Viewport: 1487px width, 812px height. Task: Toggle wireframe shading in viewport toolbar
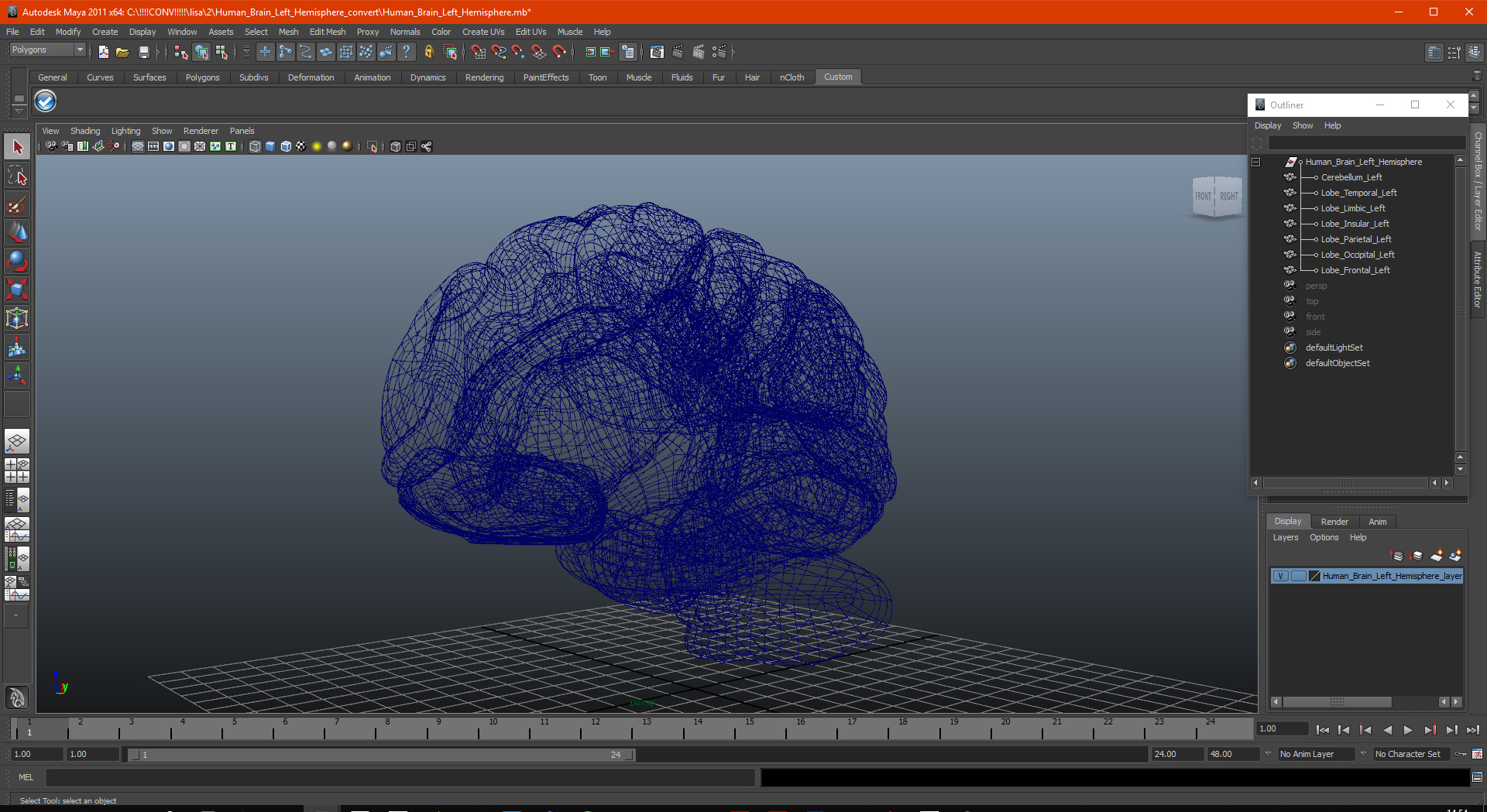[x=255, y=146]
